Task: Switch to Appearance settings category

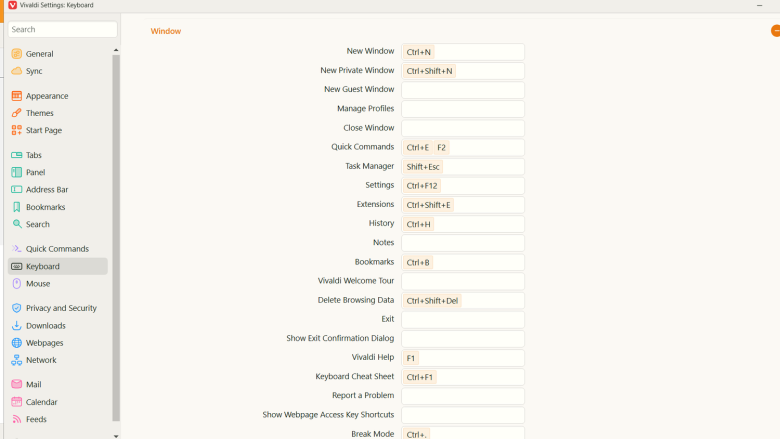Action: [x=47, y=96]
